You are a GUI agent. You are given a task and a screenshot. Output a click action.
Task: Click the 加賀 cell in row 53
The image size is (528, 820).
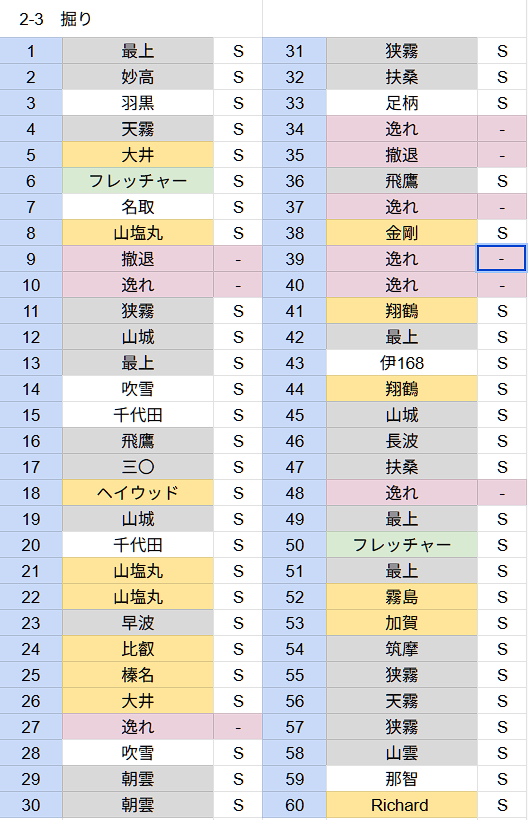(x=401, y=623)
